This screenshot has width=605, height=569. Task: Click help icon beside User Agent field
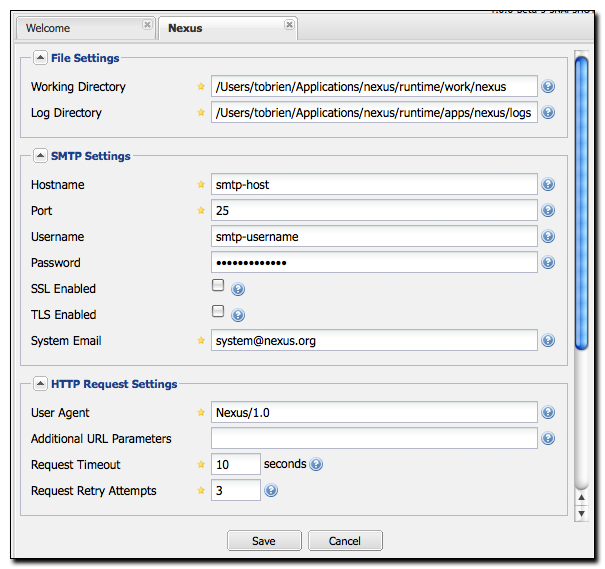(548, 413)
